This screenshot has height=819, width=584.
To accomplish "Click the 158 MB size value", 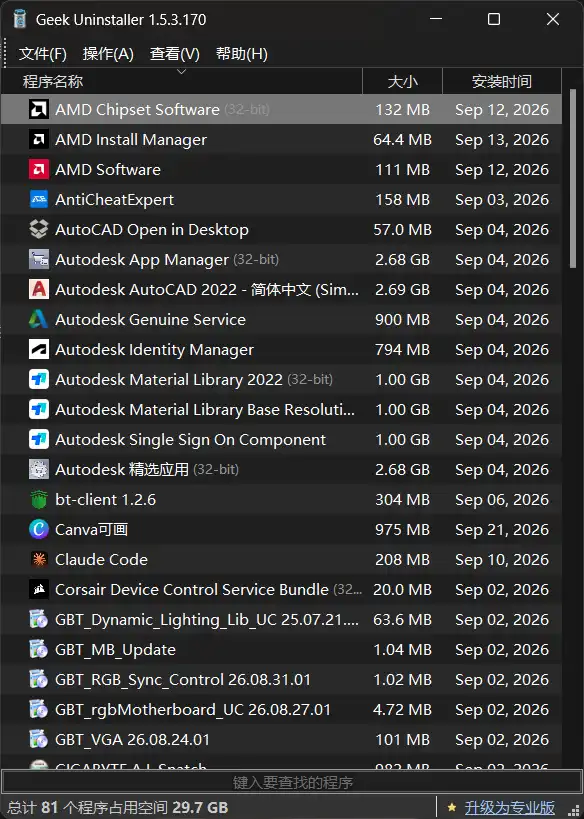I will (402, 200).
